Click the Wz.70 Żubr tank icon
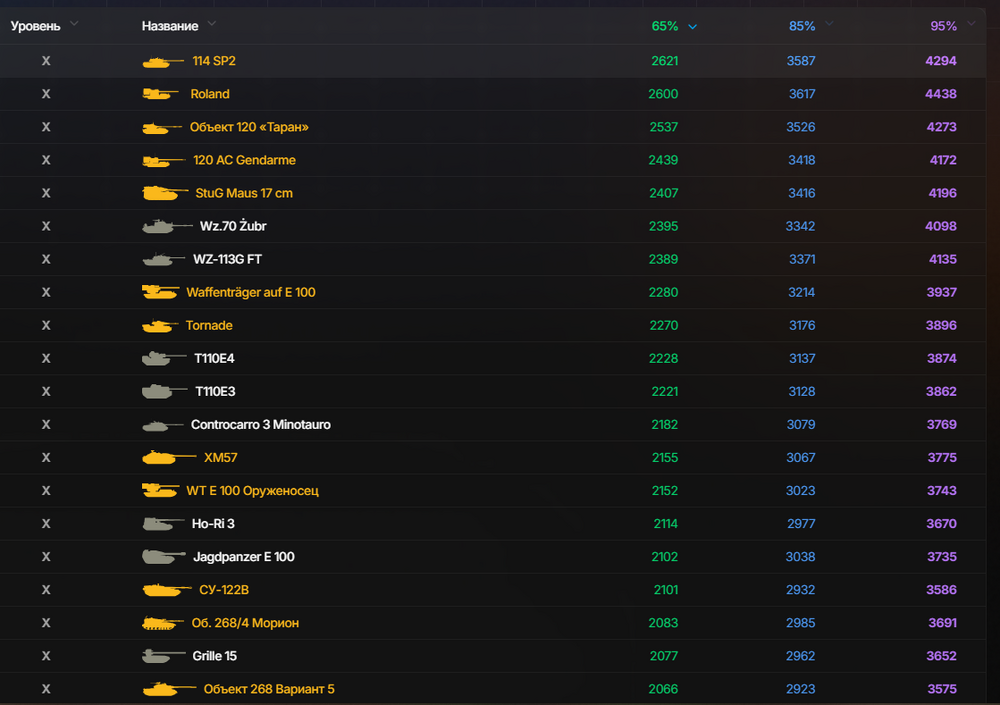 pyautogui.click(x=167, y=226)
